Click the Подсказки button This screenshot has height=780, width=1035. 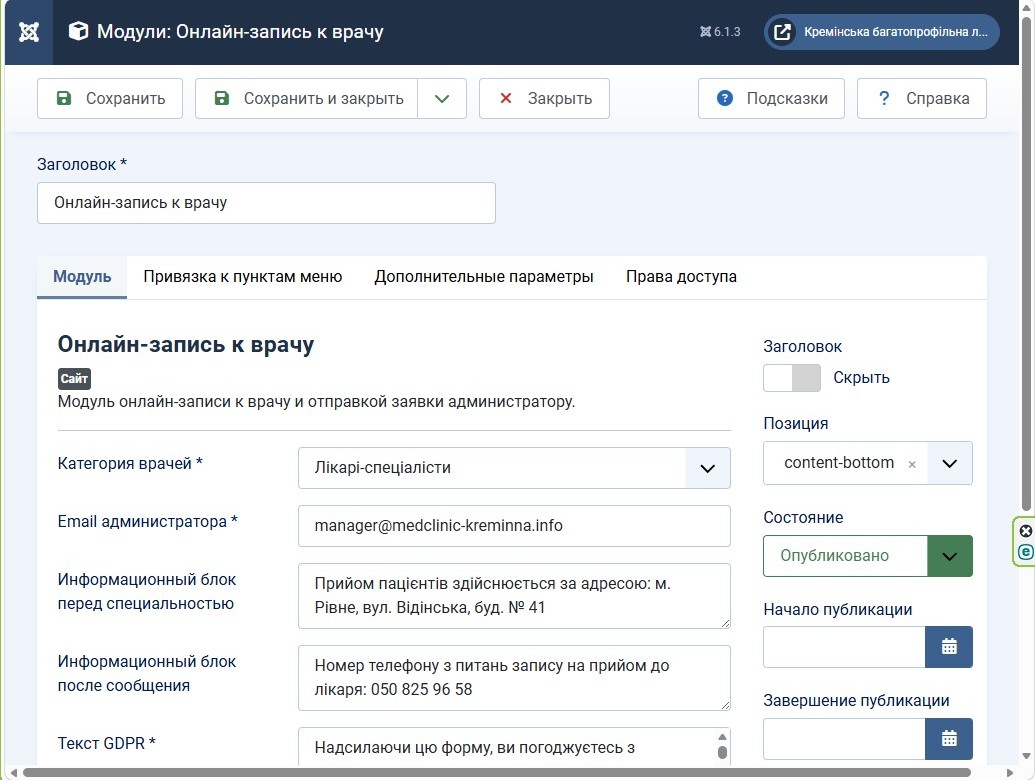pyautogui.click(x=771, y=99)
